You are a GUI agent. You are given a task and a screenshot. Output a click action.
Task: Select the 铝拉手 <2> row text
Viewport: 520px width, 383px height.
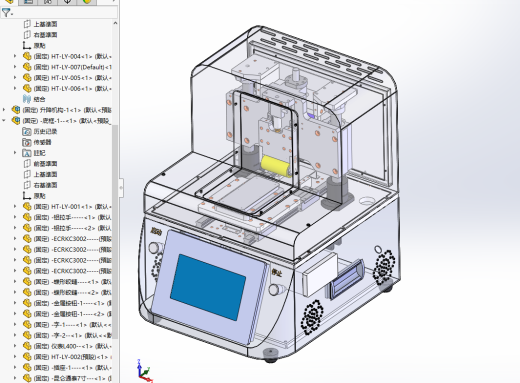tap(73, 228)
